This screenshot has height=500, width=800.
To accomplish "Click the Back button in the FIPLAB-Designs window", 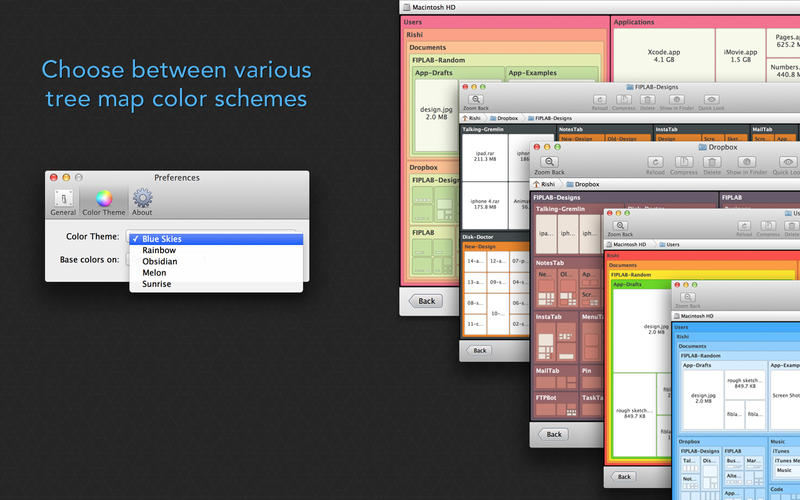I will coord(480,351).
